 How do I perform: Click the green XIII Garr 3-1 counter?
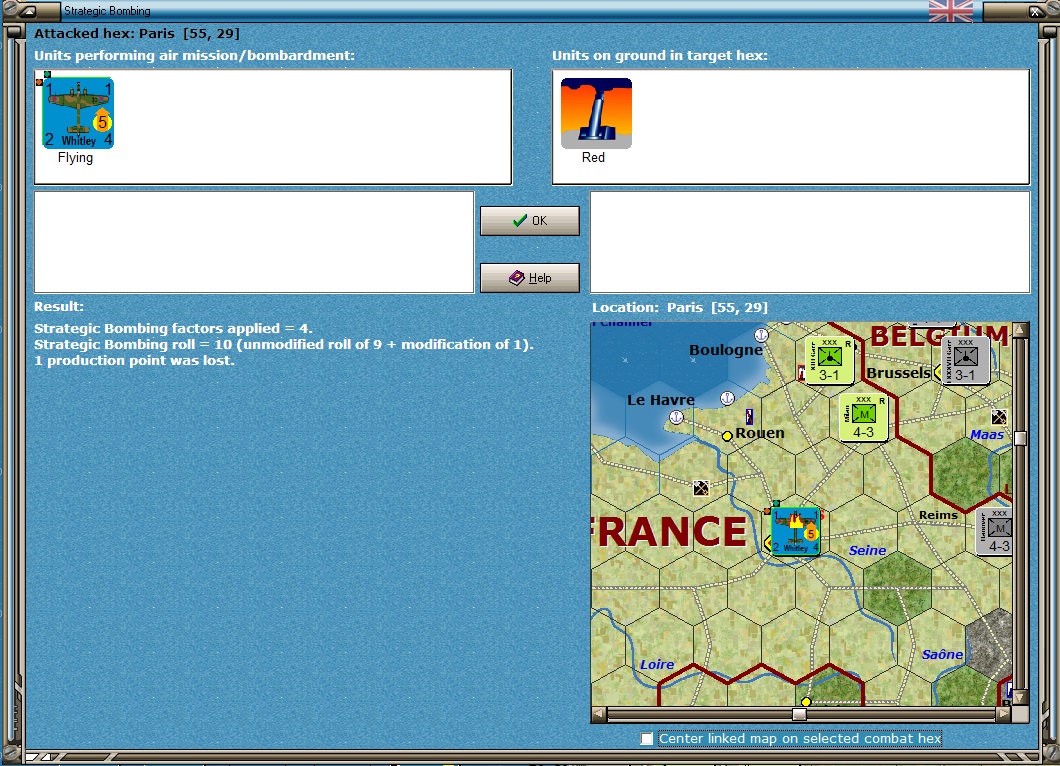829,361
